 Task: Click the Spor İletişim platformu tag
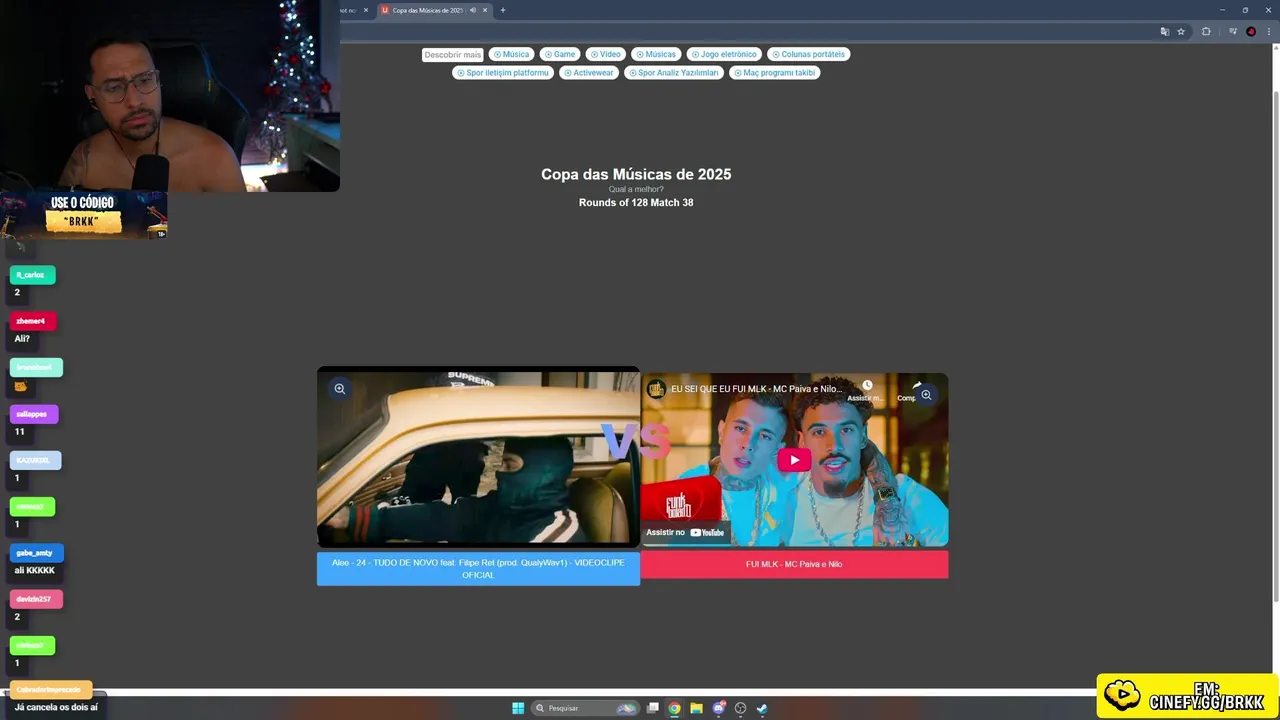point(502,73)
